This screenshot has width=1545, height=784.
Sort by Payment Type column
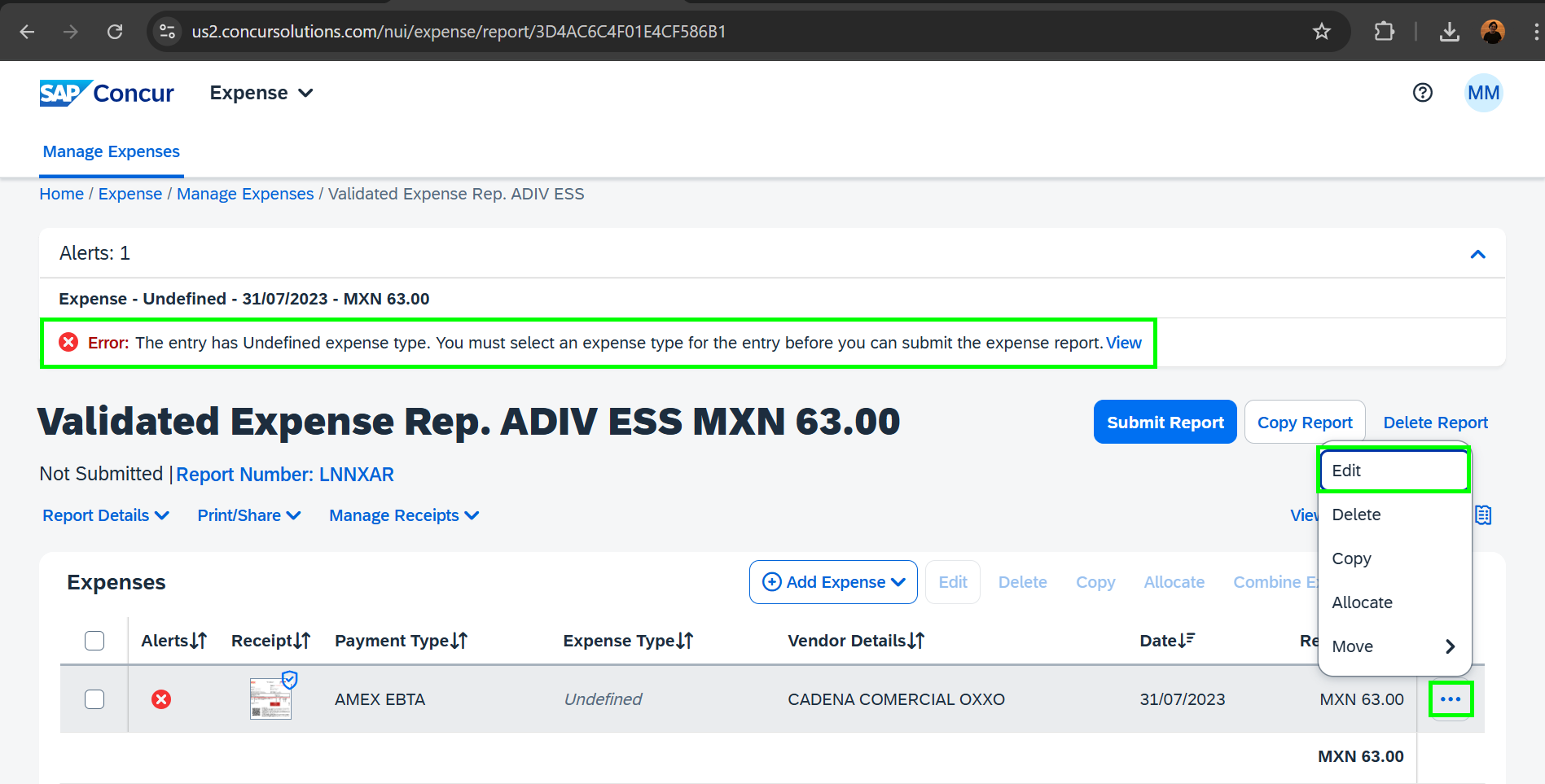click(401, 641)
